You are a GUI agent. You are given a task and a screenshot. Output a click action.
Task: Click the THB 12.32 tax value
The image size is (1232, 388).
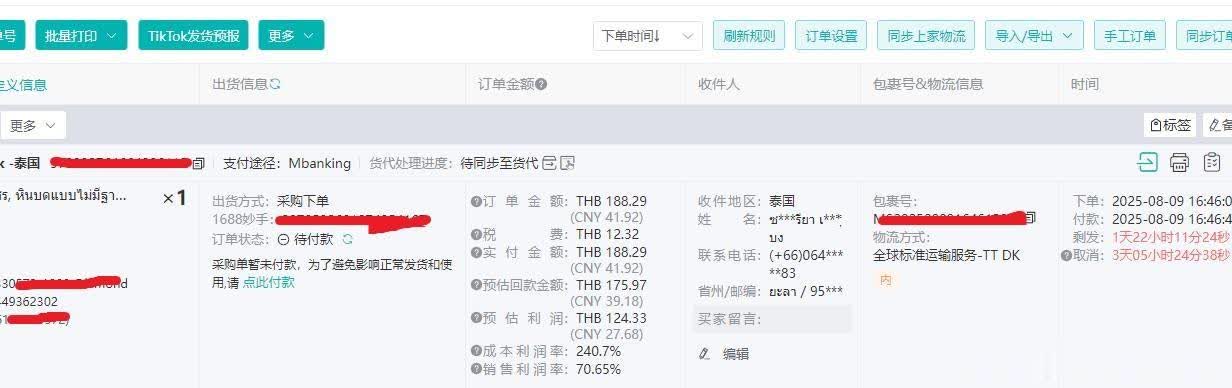point(607,234)
